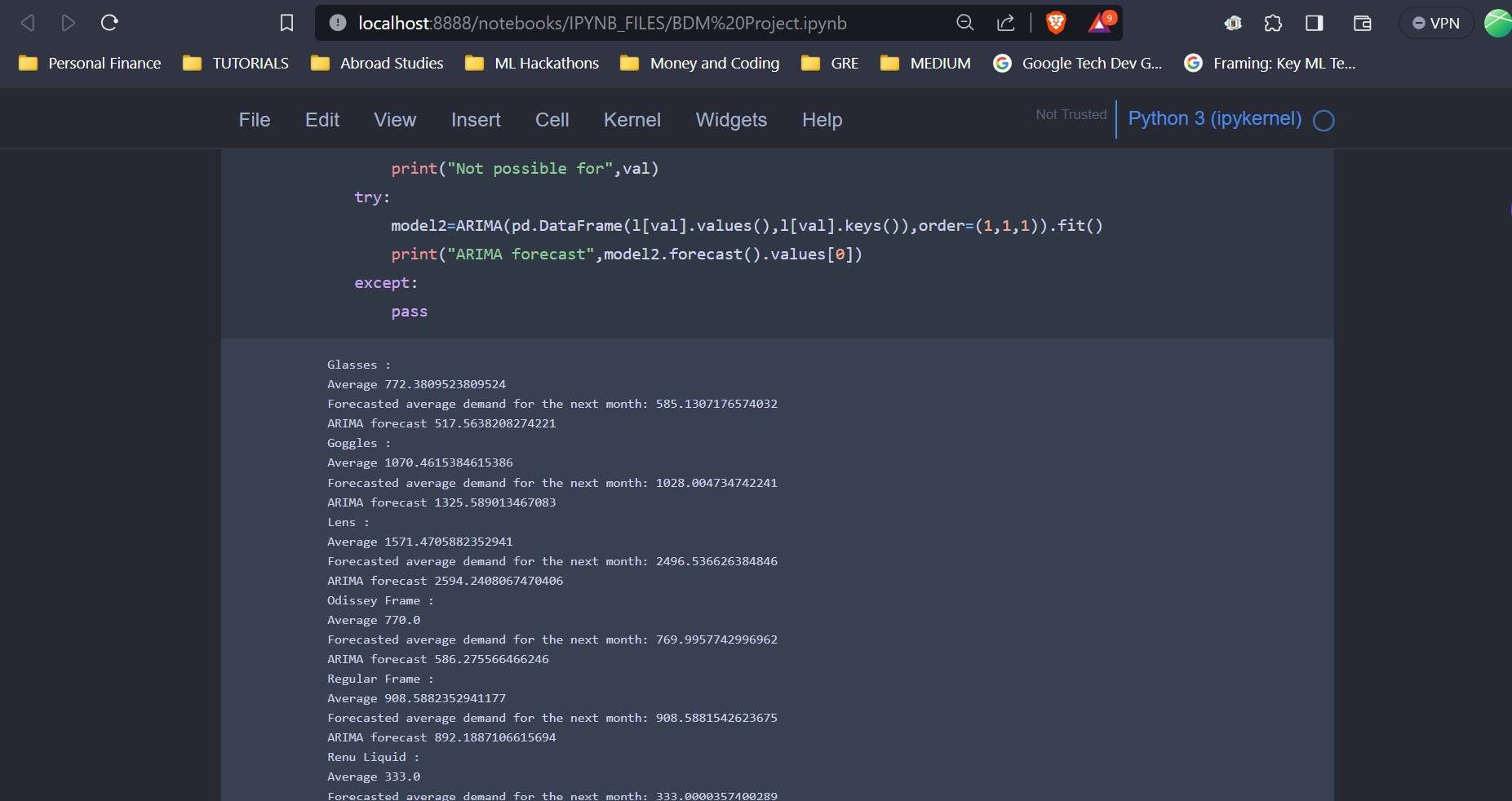The width and height of the screenshot is (1512, 801).
Task: Click output line 'Odissey Frame :'
Action: coord(380,600)
